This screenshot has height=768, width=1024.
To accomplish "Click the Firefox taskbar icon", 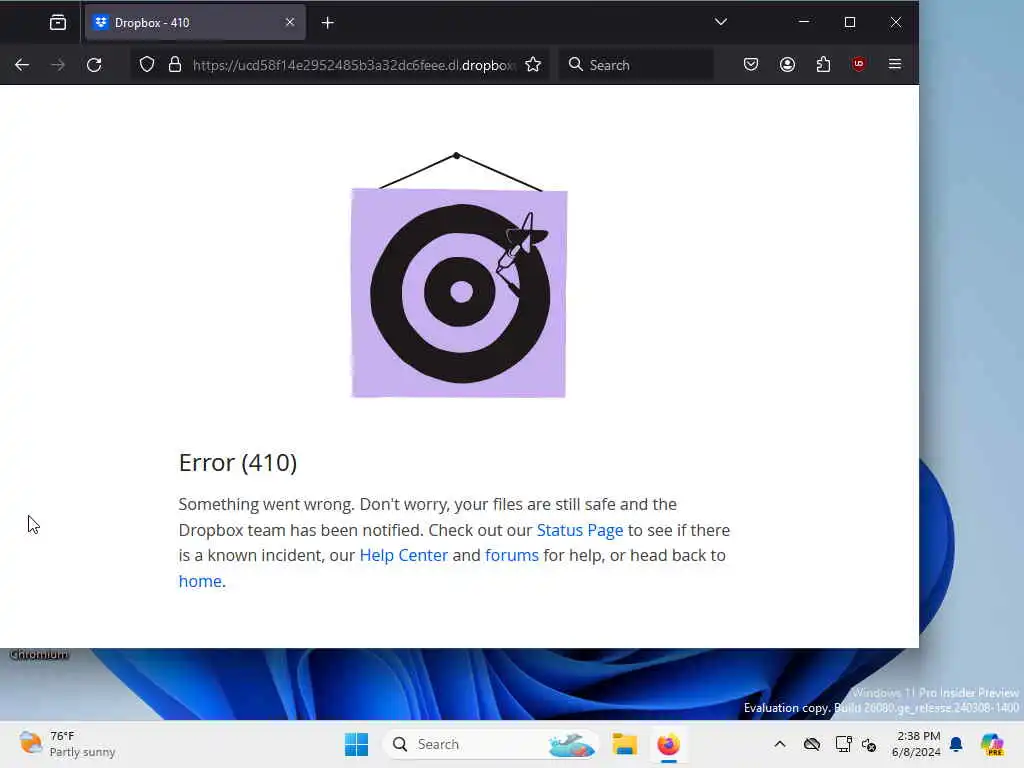I will (x=669, y=744).
